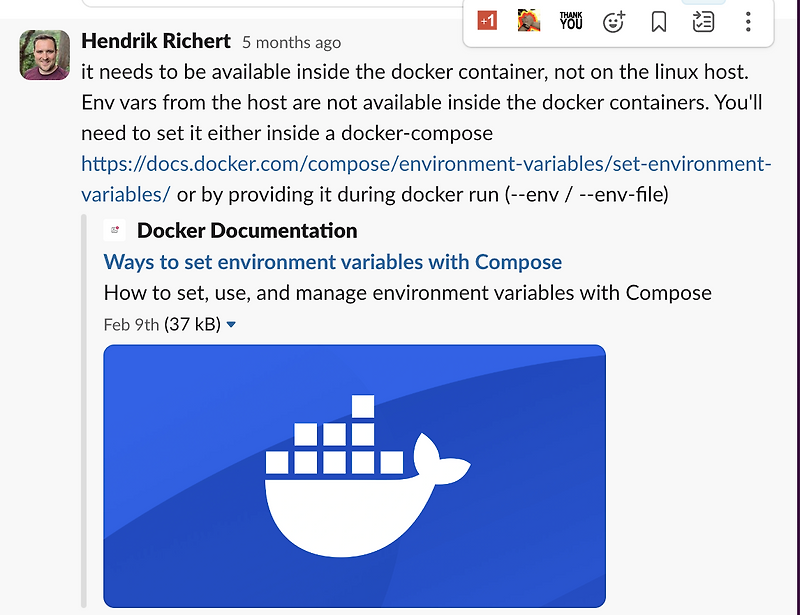Open "Ways to set environment variables with Compose"
This screenshot has height=615, width=800.
tap(332, 261)
